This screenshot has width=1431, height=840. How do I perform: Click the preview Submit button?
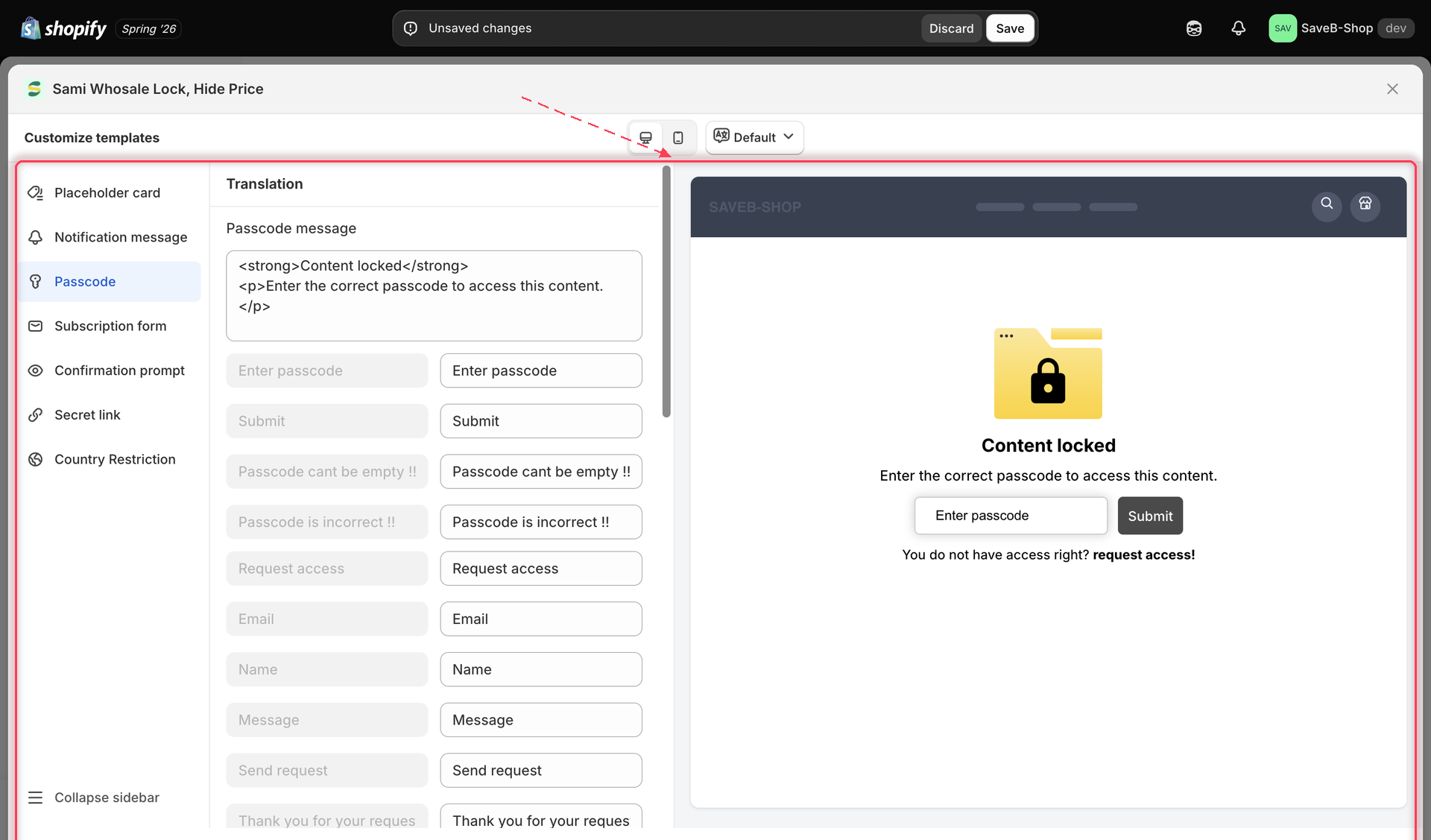tap(1150, 516)
